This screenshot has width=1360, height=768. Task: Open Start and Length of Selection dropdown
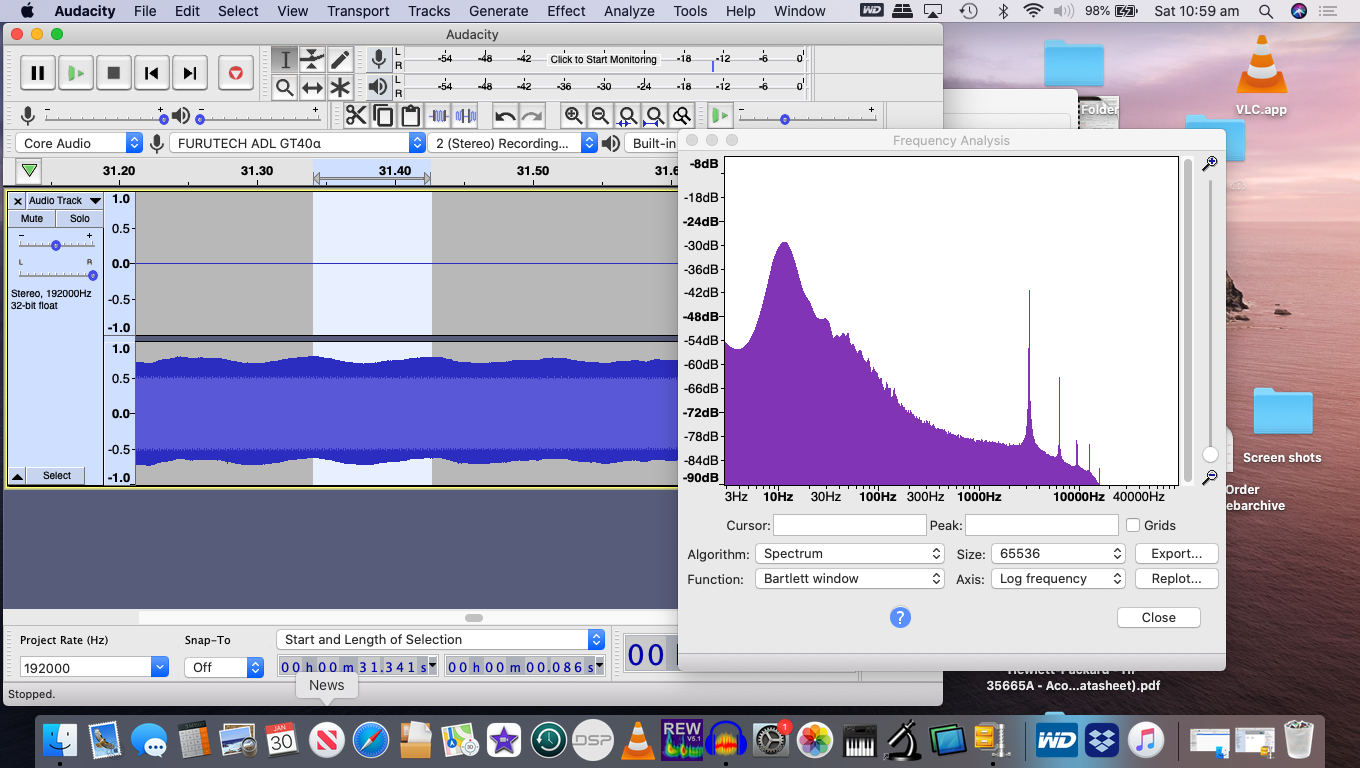click(x=441, y=639)
